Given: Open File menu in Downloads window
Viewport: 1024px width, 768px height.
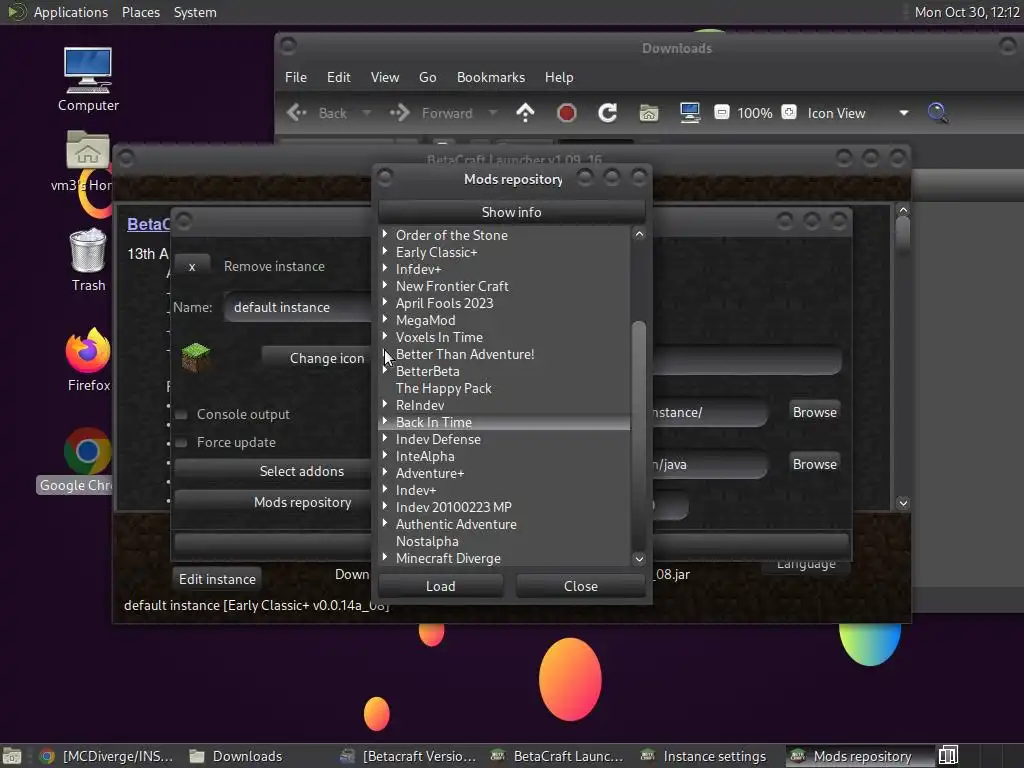Looking at the screenshot, I should click(296, 77).
